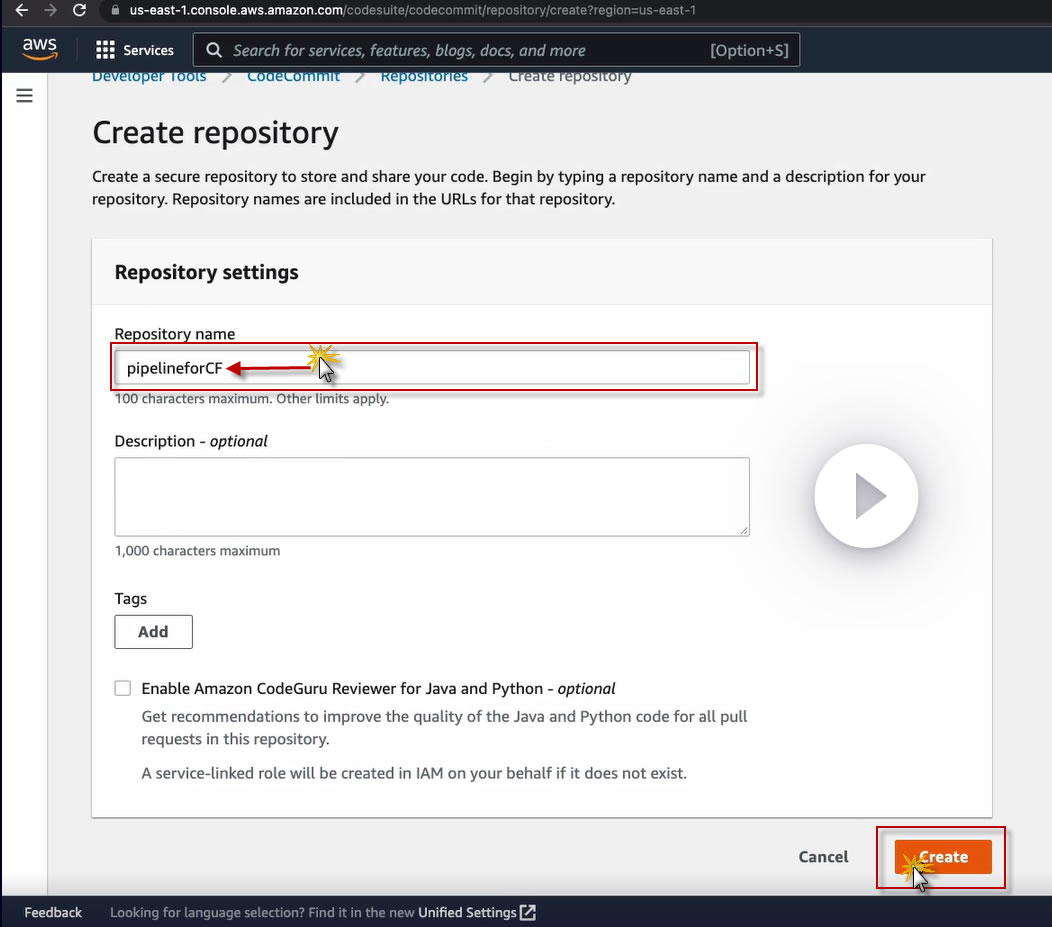Viewport: 1052px width, 927px height.
Task: Focus the AWS services search field
Action: point(496,50)
